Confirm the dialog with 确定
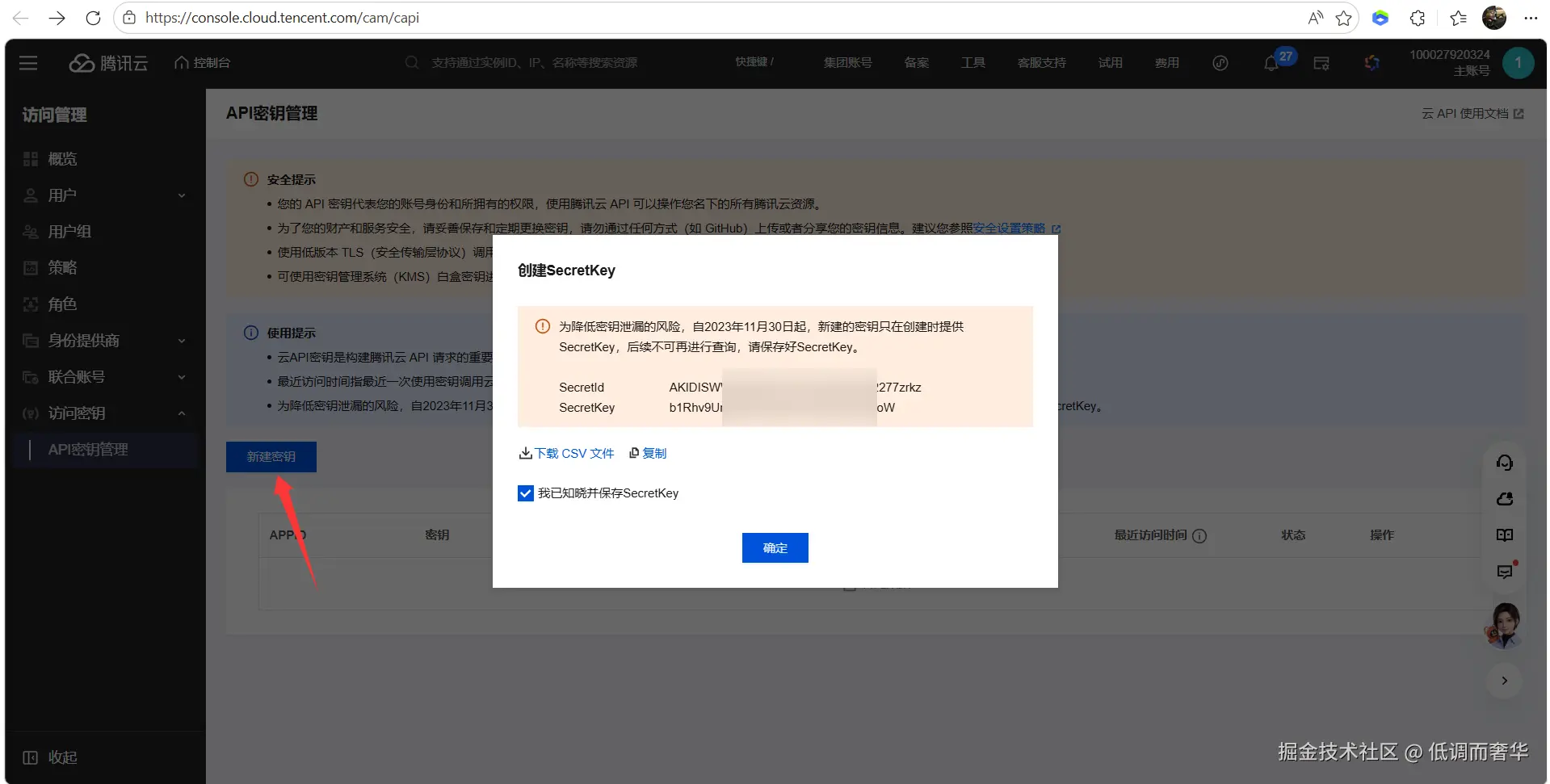The image size is (1550, 784). point(775,548)
